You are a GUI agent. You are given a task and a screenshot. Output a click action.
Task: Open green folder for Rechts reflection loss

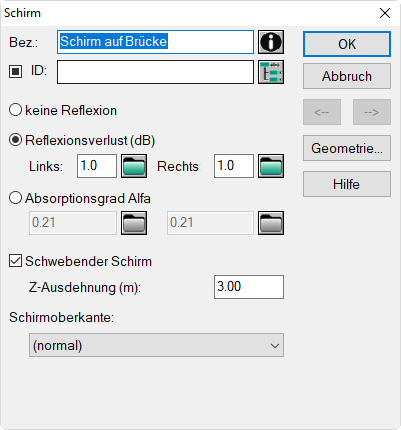coord(271,166)
